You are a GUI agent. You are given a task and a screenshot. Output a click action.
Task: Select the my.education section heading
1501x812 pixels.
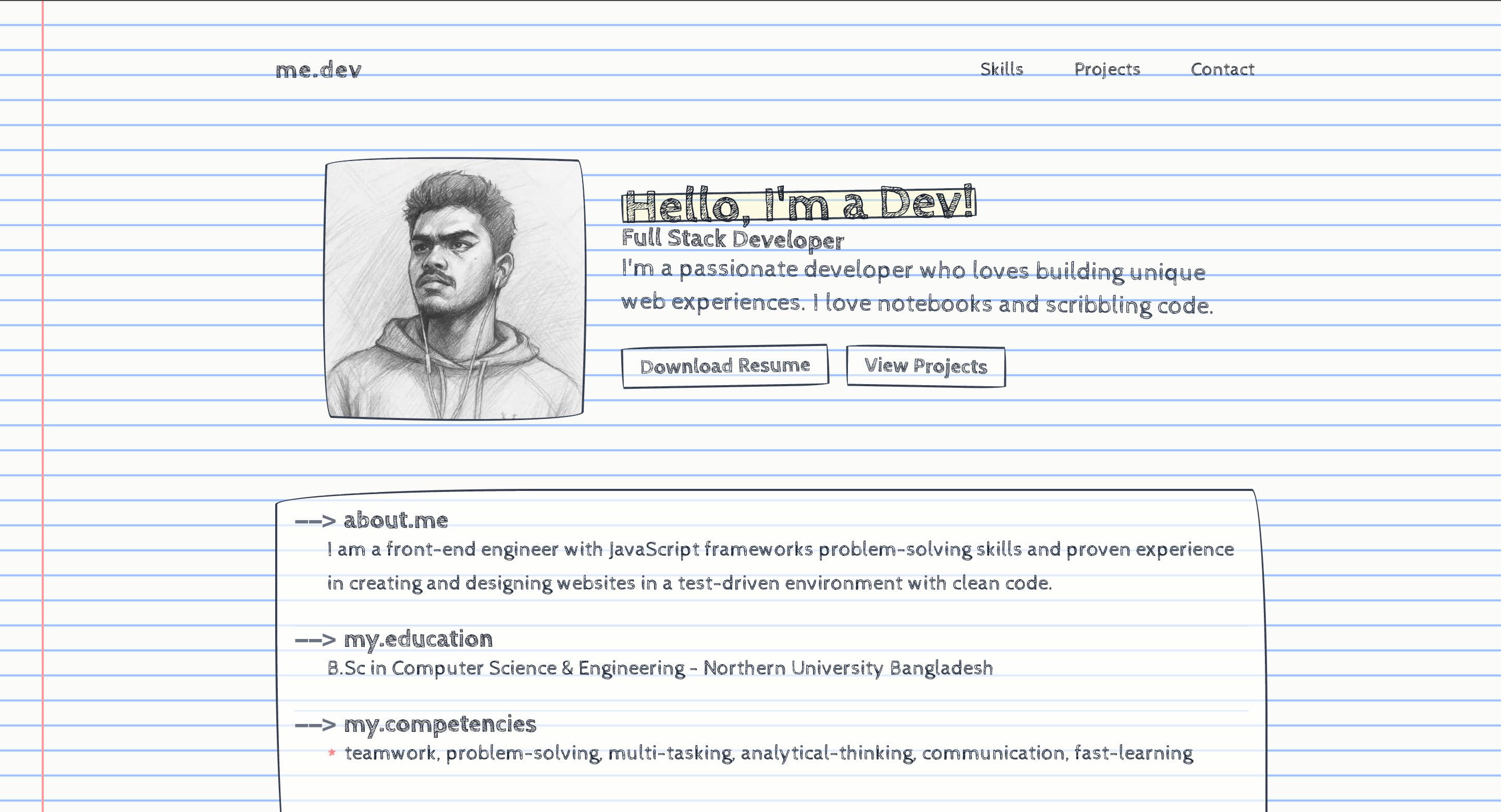pyautogui.click(x=418, y=639)
